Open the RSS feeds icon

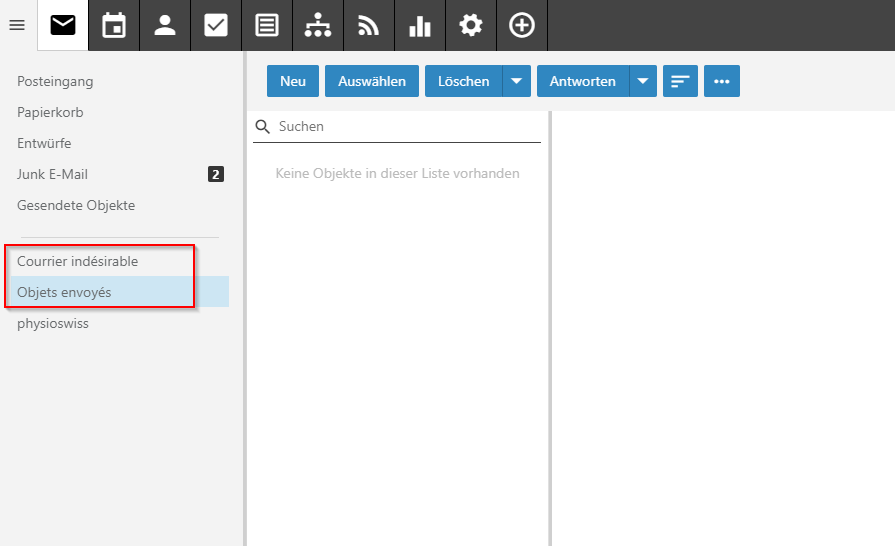[369, 26]
